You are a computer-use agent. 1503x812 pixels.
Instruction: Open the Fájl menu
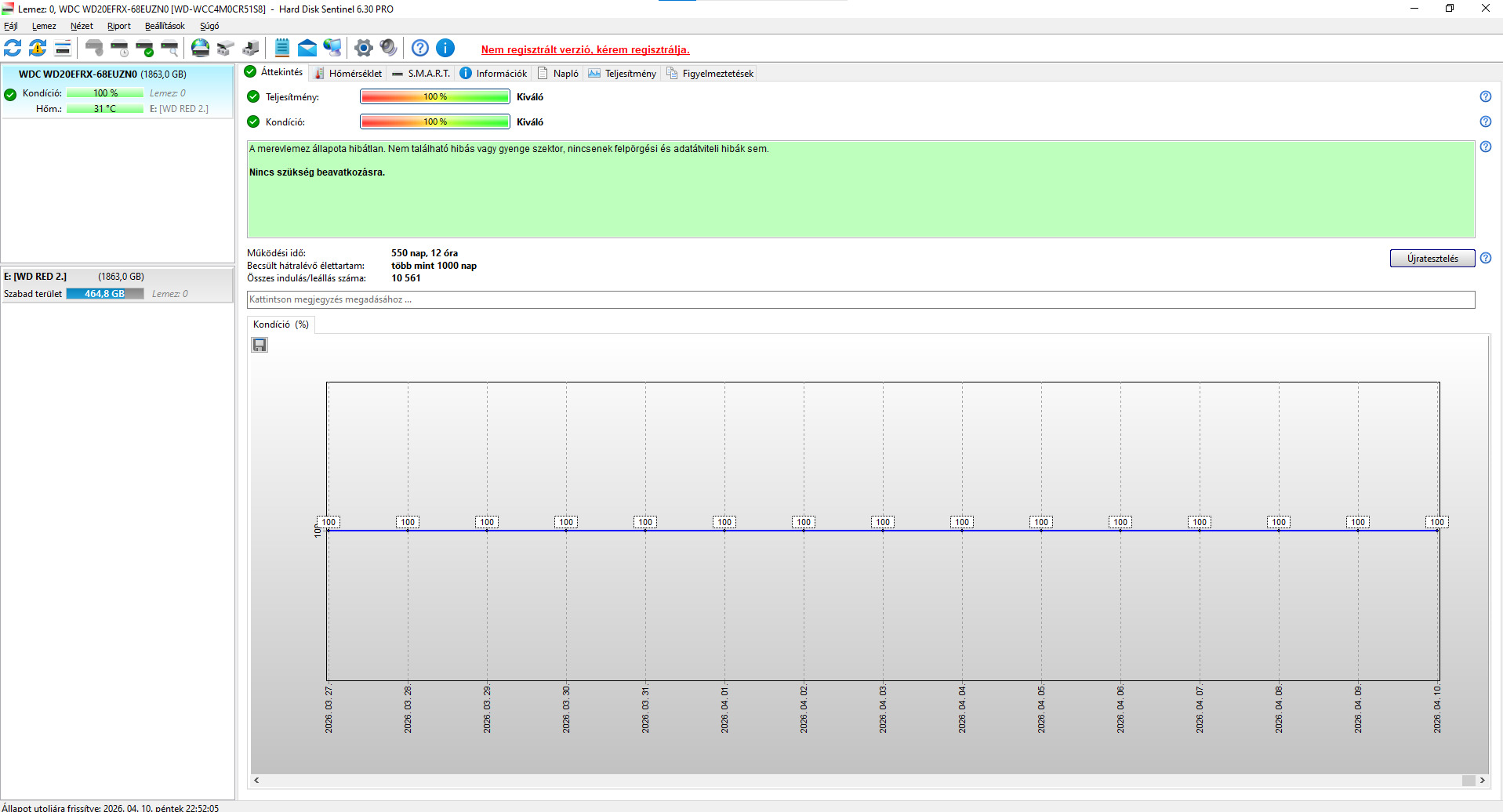(x=11, y=26)
